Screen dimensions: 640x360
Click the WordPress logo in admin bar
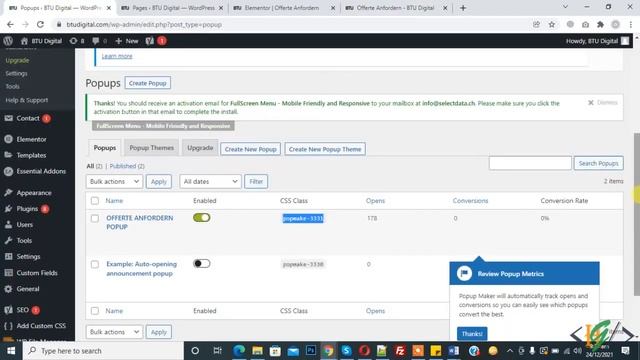pyautogui.click(x=8, y=41)
